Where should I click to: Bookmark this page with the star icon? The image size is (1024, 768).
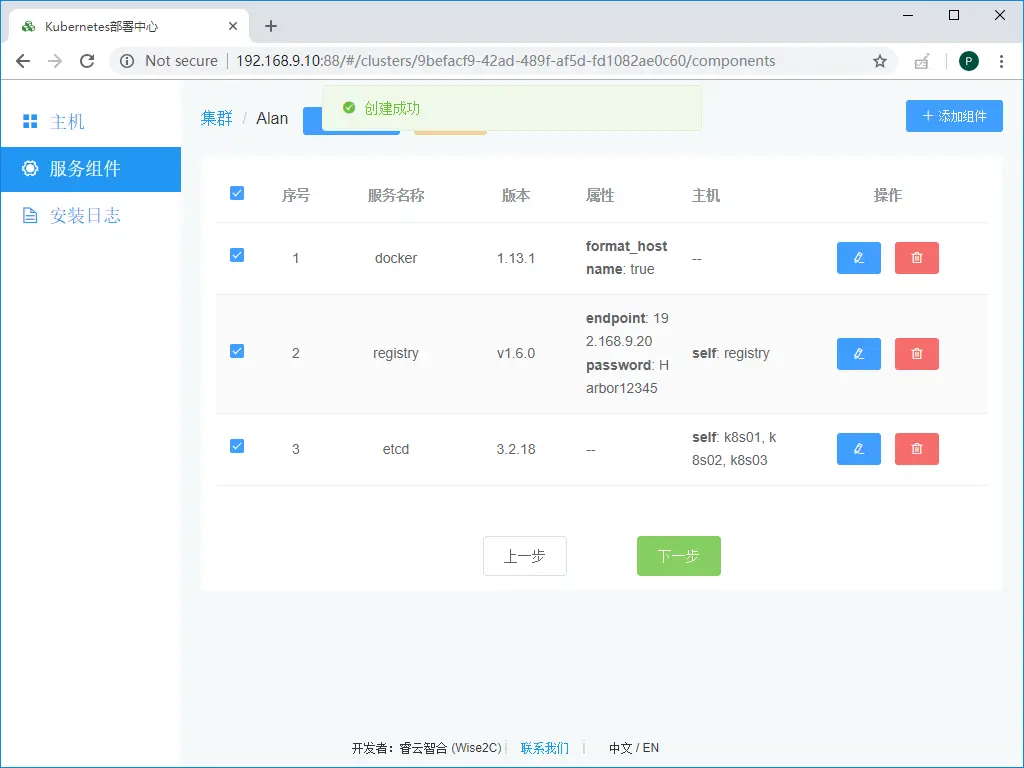(880, 61)
